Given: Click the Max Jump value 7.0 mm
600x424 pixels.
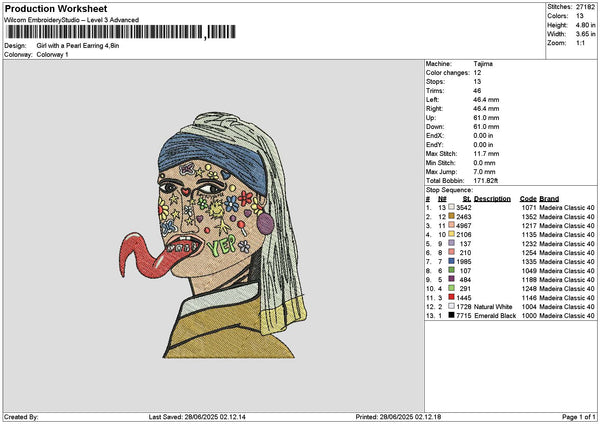Looking at the screenshot, I should [x=484, y=172].
